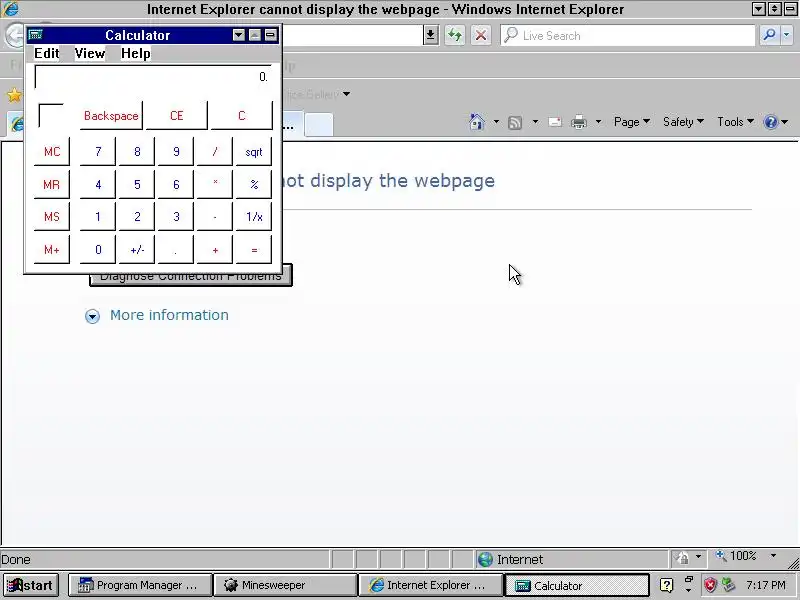
Task: Open the Calculator Edit menu
Action: [46, 53]
